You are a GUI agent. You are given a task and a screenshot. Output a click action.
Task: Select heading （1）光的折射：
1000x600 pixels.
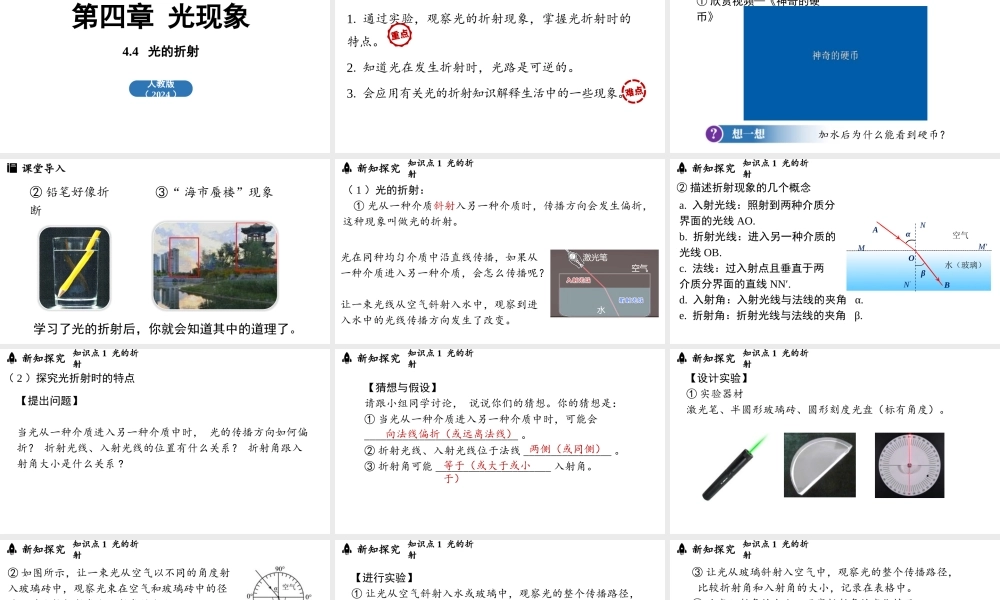(385, 190)
